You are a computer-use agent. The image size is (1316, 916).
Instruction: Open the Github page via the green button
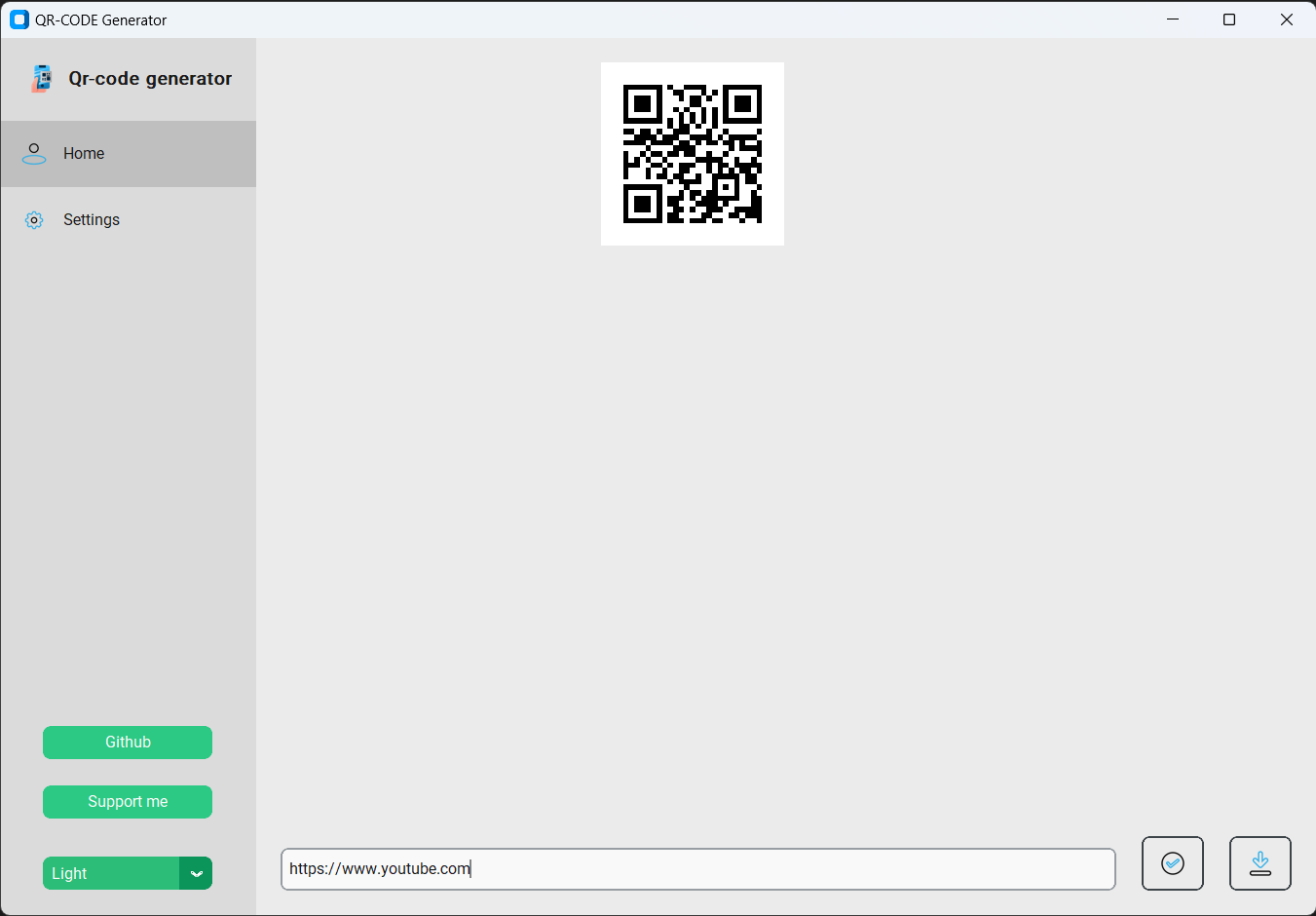pos(127,742)
